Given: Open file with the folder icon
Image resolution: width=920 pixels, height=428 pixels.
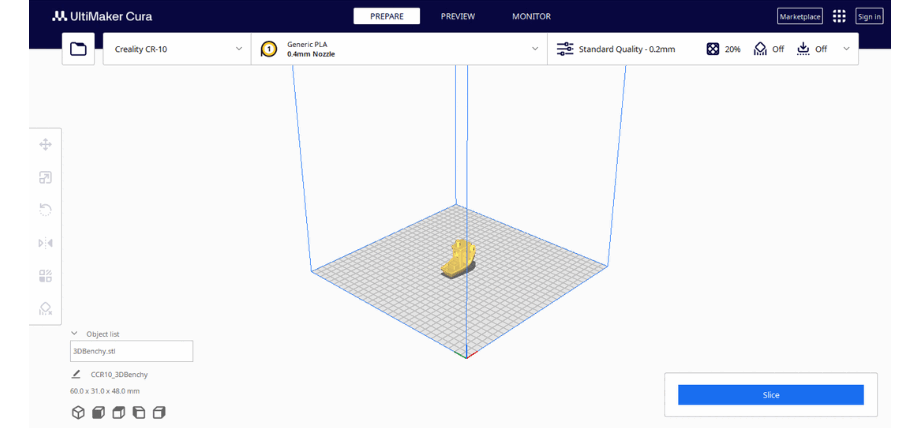Looking at the screenshot, I should [78, 49].
